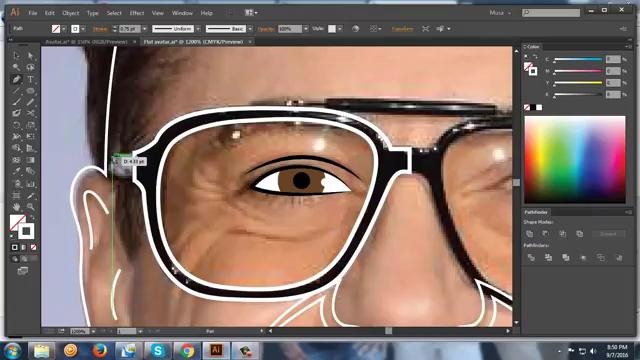This screenshot has height=360, width=640.
Task: Open Uniform width profile dropdown
Action: click(198, 29)
